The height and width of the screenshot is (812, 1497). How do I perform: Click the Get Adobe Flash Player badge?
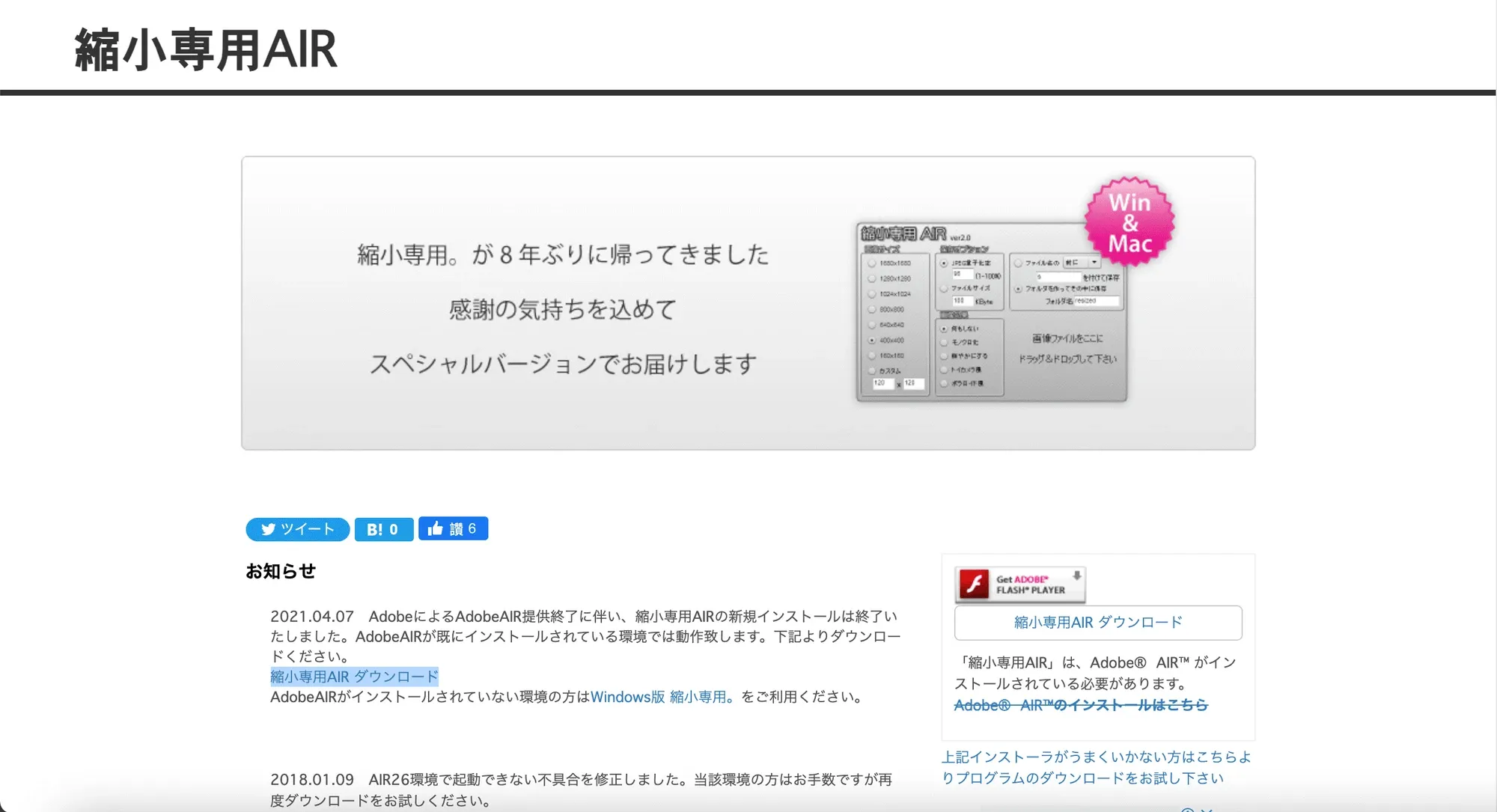tap(1020, 584)
